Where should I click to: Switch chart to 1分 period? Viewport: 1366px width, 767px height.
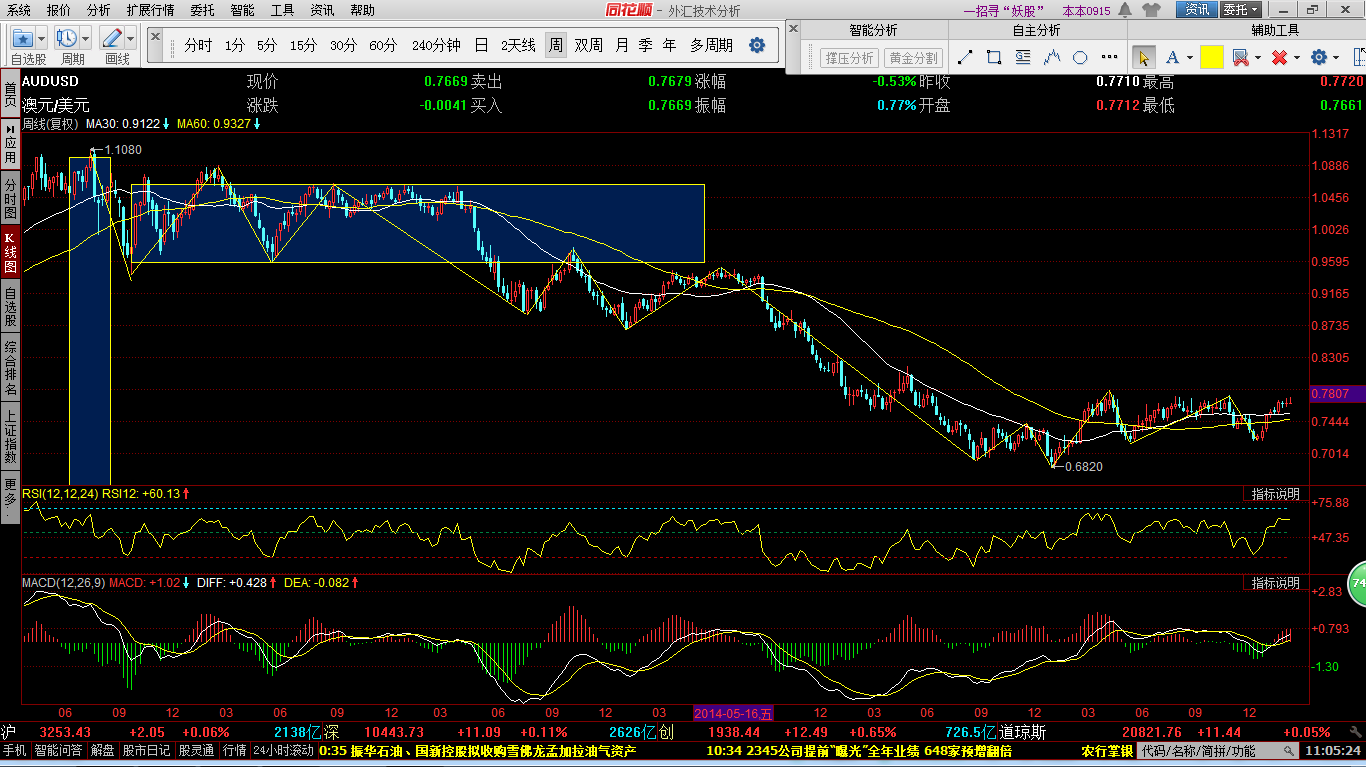pyautogui.click(x=234, y=45)
